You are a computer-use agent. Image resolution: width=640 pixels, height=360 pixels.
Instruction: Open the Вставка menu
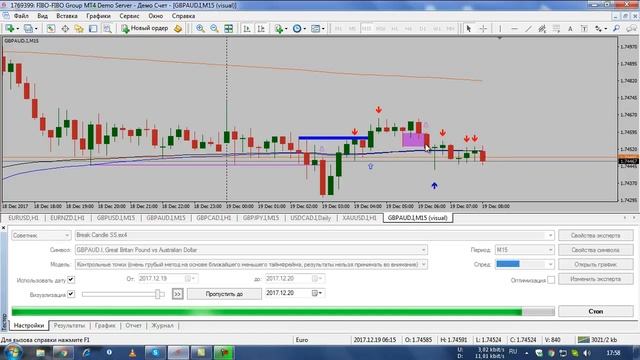pos(67,16)
